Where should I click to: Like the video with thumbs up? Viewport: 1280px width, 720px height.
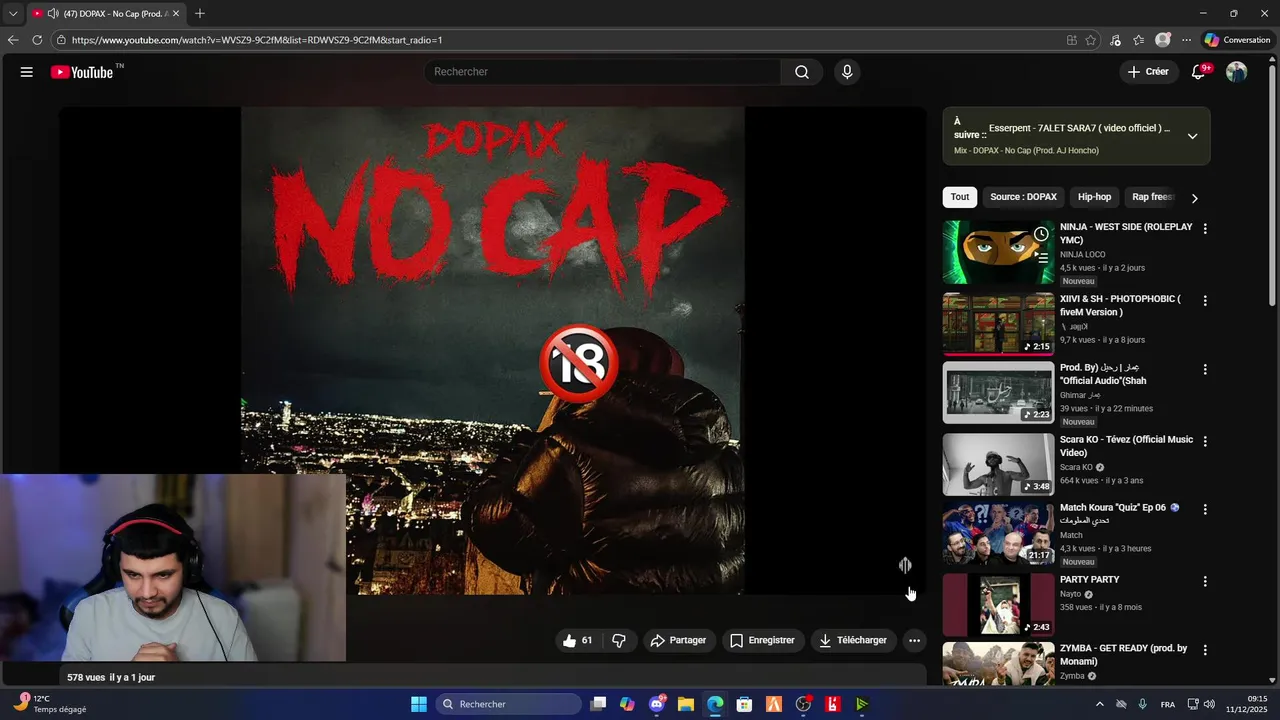click(x=579, y=641)
